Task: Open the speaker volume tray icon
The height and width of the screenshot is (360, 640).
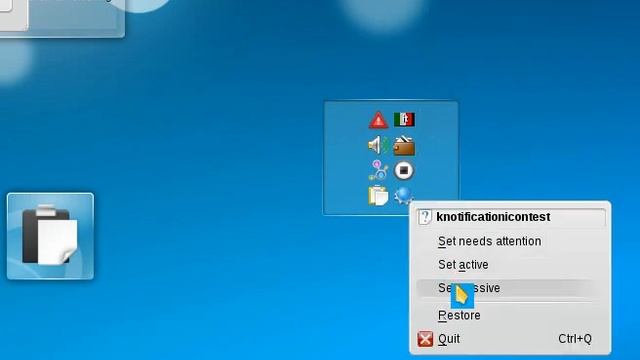Action: (378, 145)
